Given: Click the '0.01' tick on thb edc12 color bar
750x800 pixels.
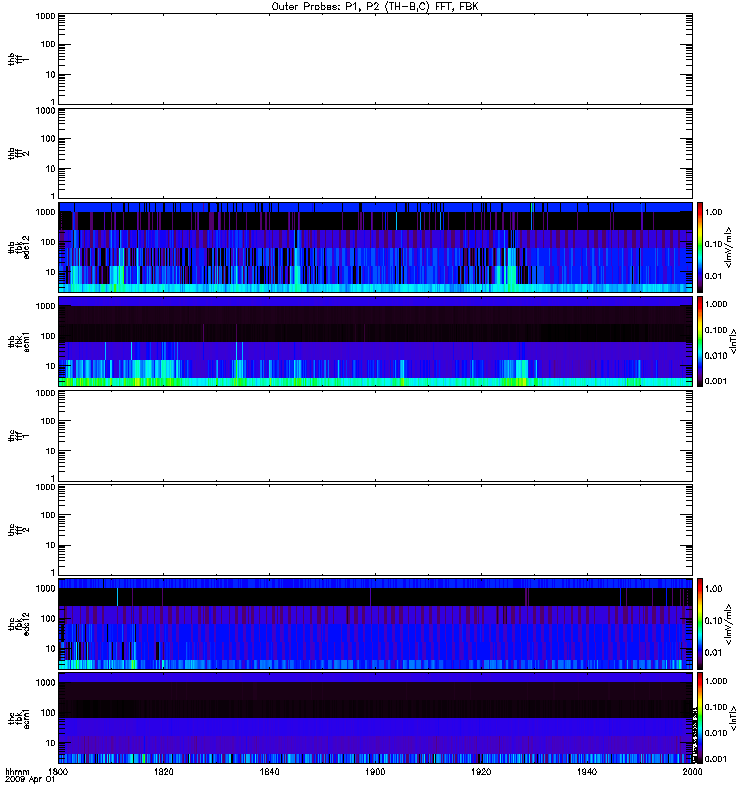Looking at the screenshot, I should point(713,276).
